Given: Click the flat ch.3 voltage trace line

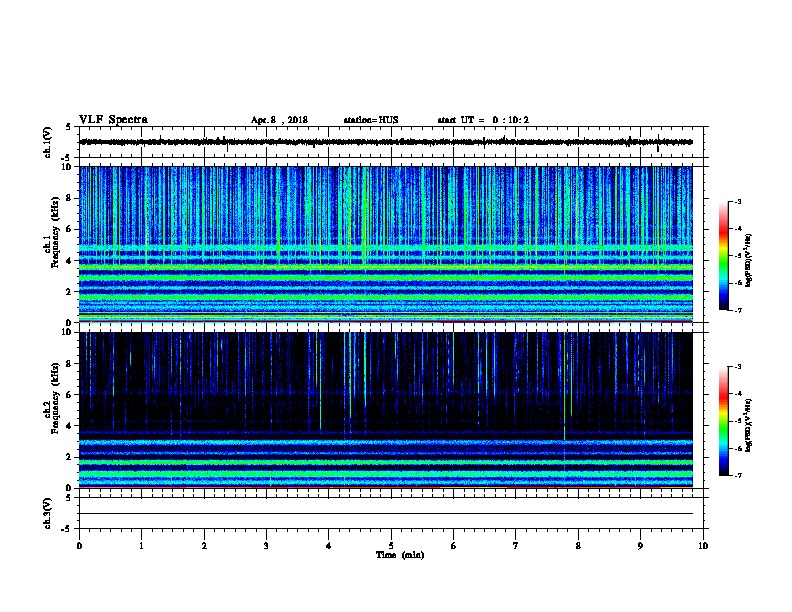Looking at the screenshot, I should [x=386, y=514].
